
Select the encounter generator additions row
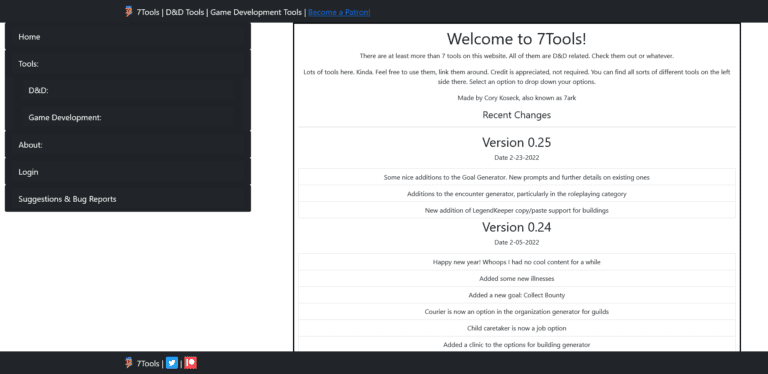[517, 194]
